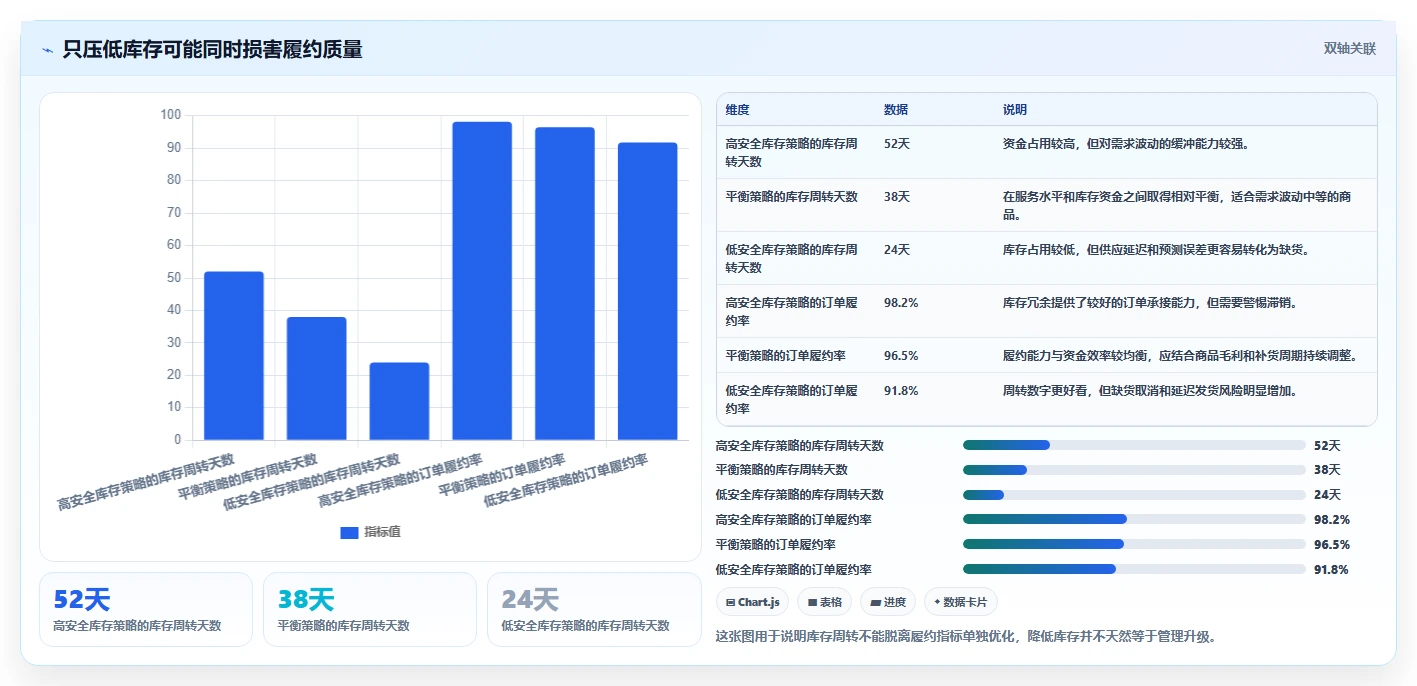Click the footer caption starting 这张图用于说明
This screenshot has height=686, width=1417.
(x=966, y=636)
